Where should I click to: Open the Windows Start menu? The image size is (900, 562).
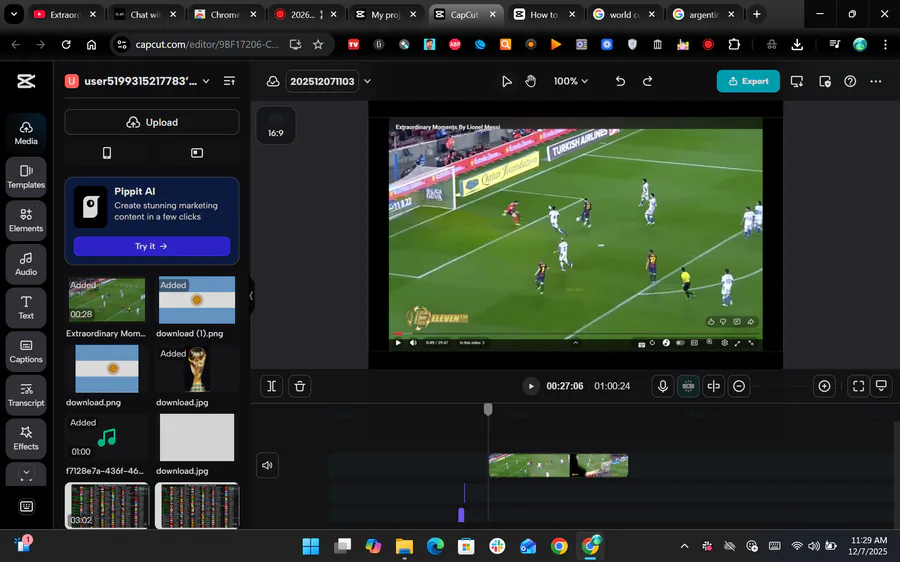311,546
